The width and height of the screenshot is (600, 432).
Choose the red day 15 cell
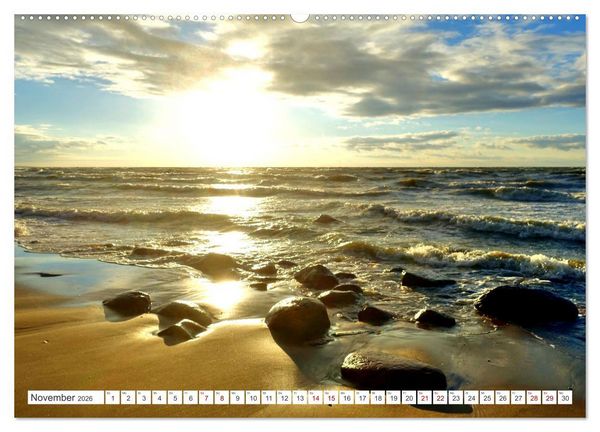click(x=331, y=398)
